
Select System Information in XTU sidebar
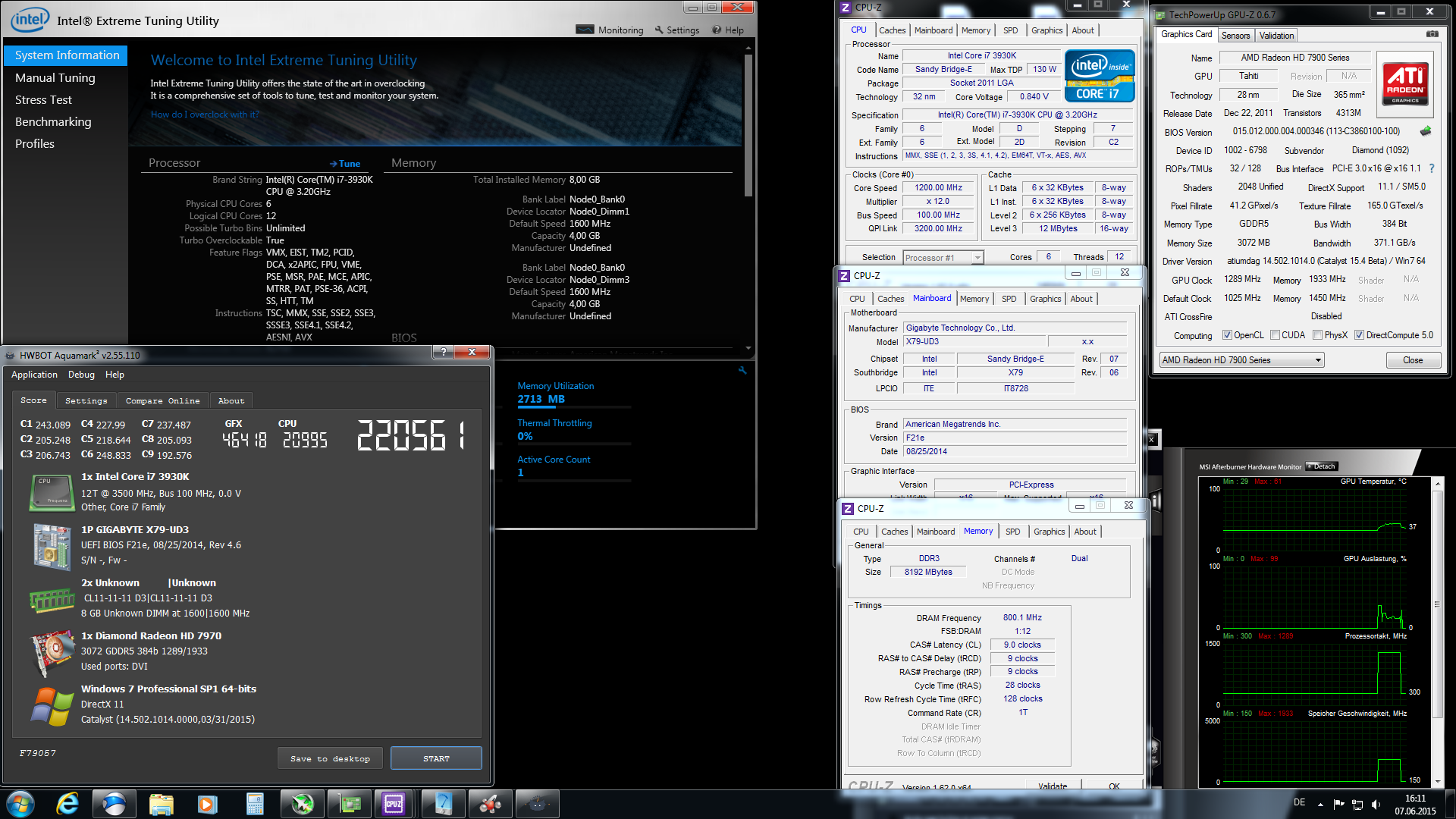point(67,55)
